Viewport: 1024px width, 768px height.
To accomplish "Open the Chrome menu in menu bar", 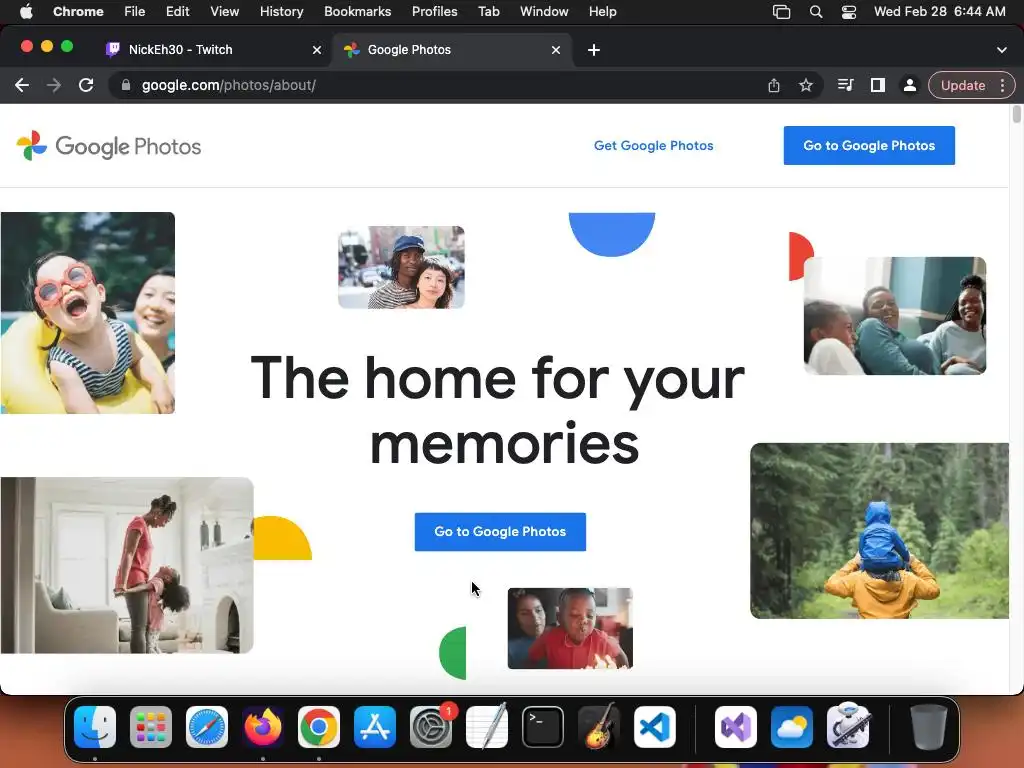I will [x=78, y=12].
